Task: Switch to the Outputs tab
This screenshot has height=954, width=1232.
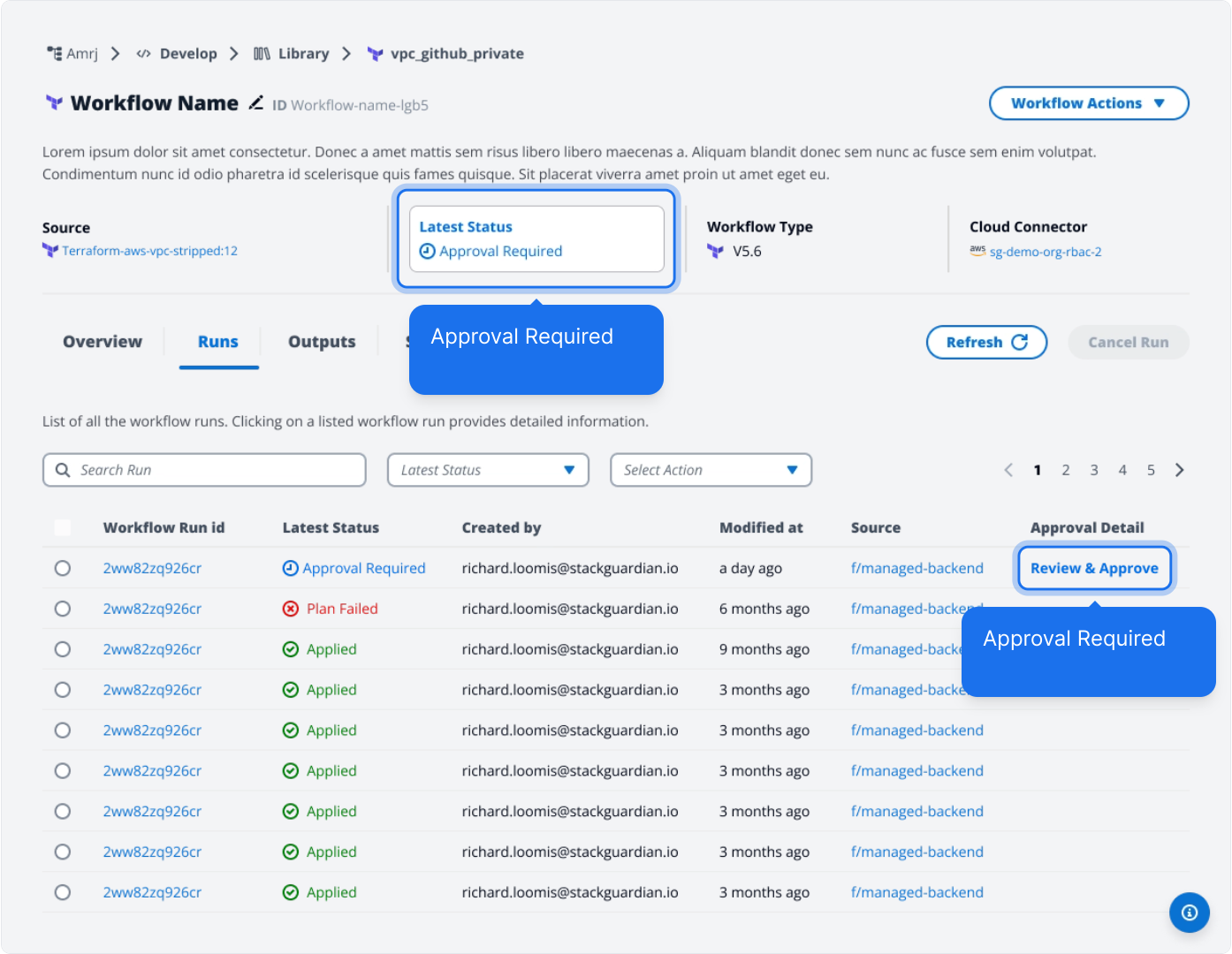Action: (322, 342)
